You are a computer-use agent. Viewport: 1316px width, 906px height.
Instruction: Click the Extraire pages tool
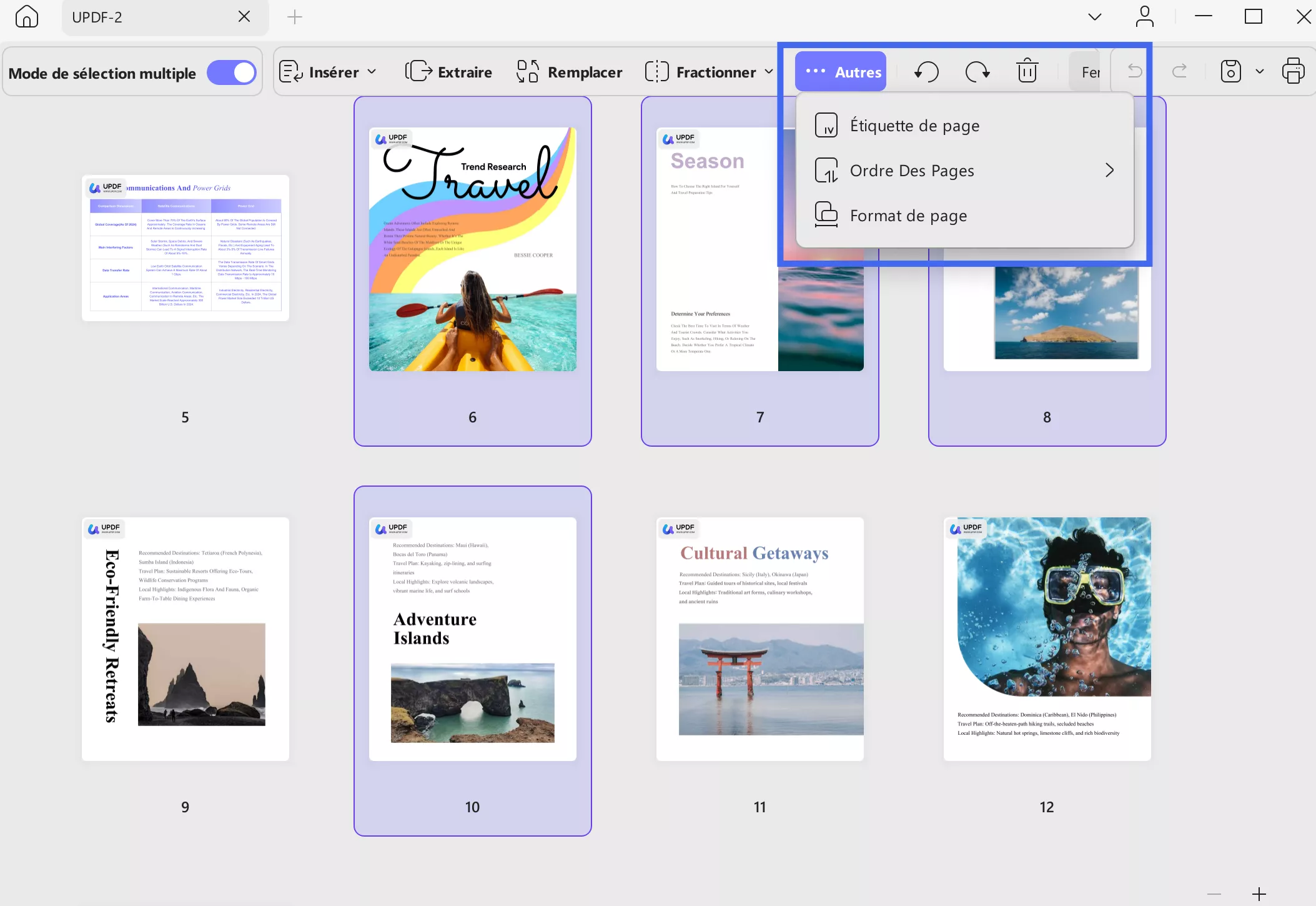coord(448,72)
